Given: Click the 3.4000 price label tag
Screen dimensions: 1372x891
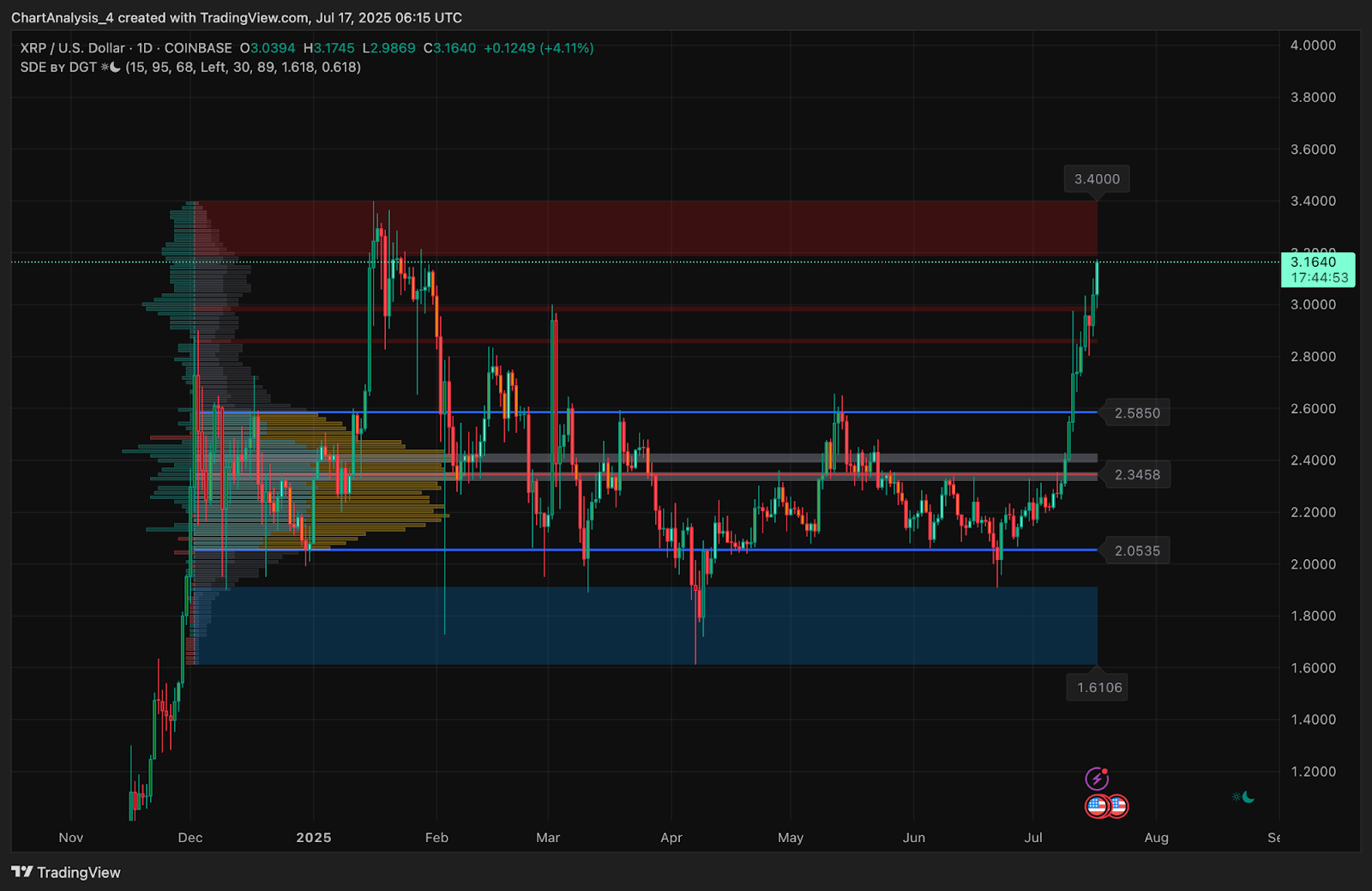Looking at the screenshot, I should tap(1097, 179).
